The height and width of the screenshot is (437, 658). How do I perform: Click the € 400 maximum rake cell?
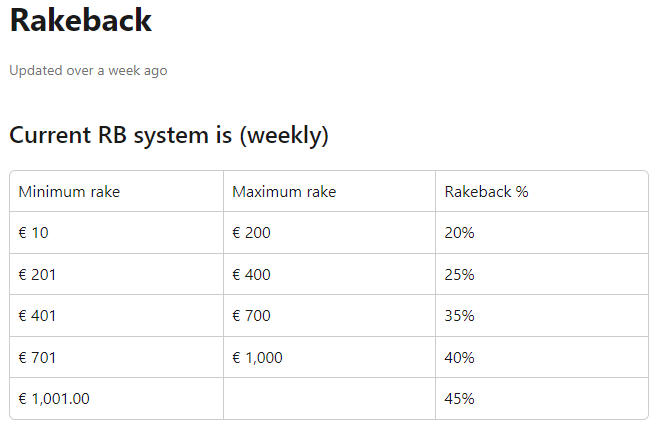click(329, 274)
